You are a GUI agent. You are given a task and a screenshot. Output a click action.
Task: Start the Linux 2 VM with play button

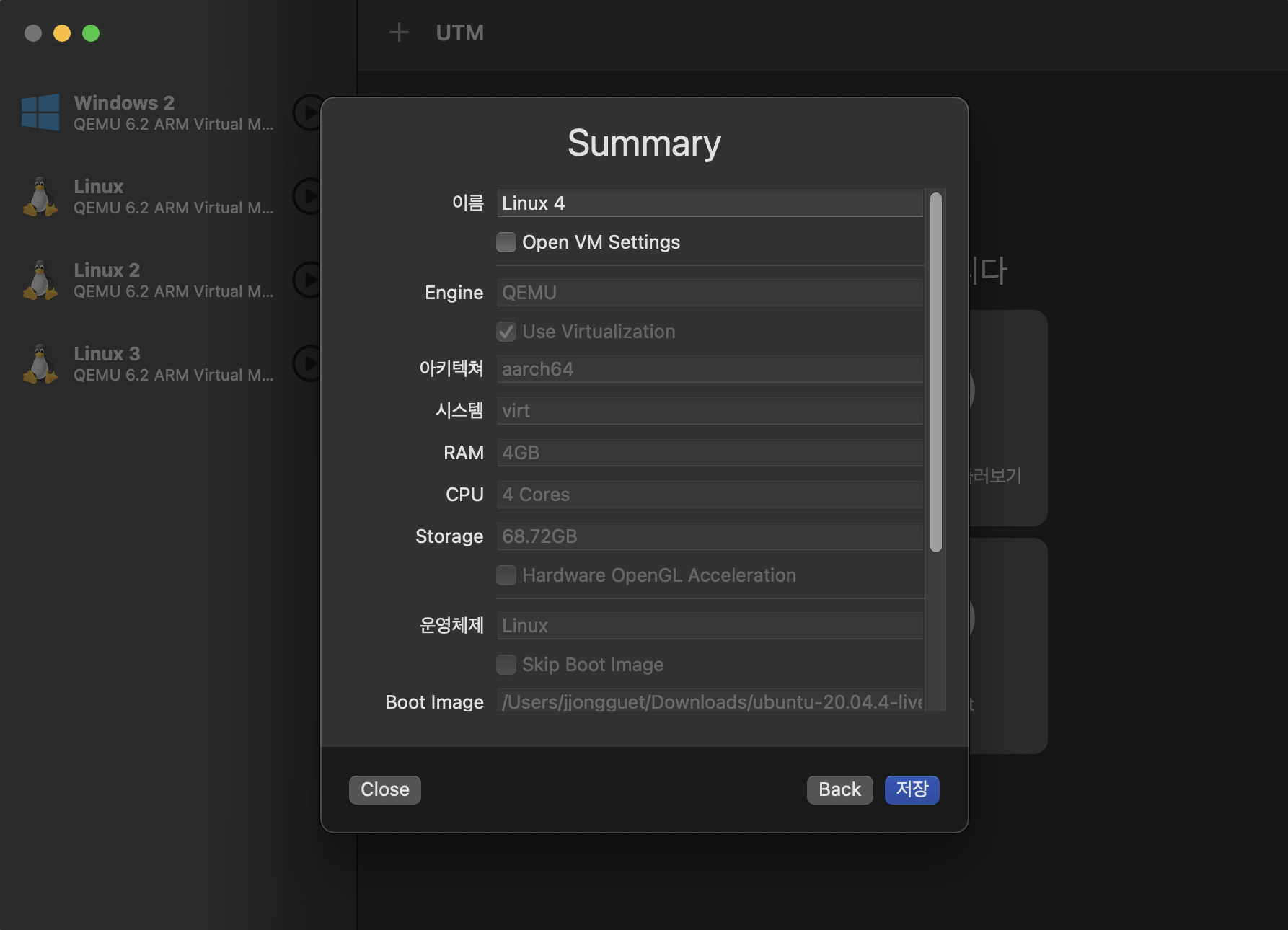(x=307, y=280)
